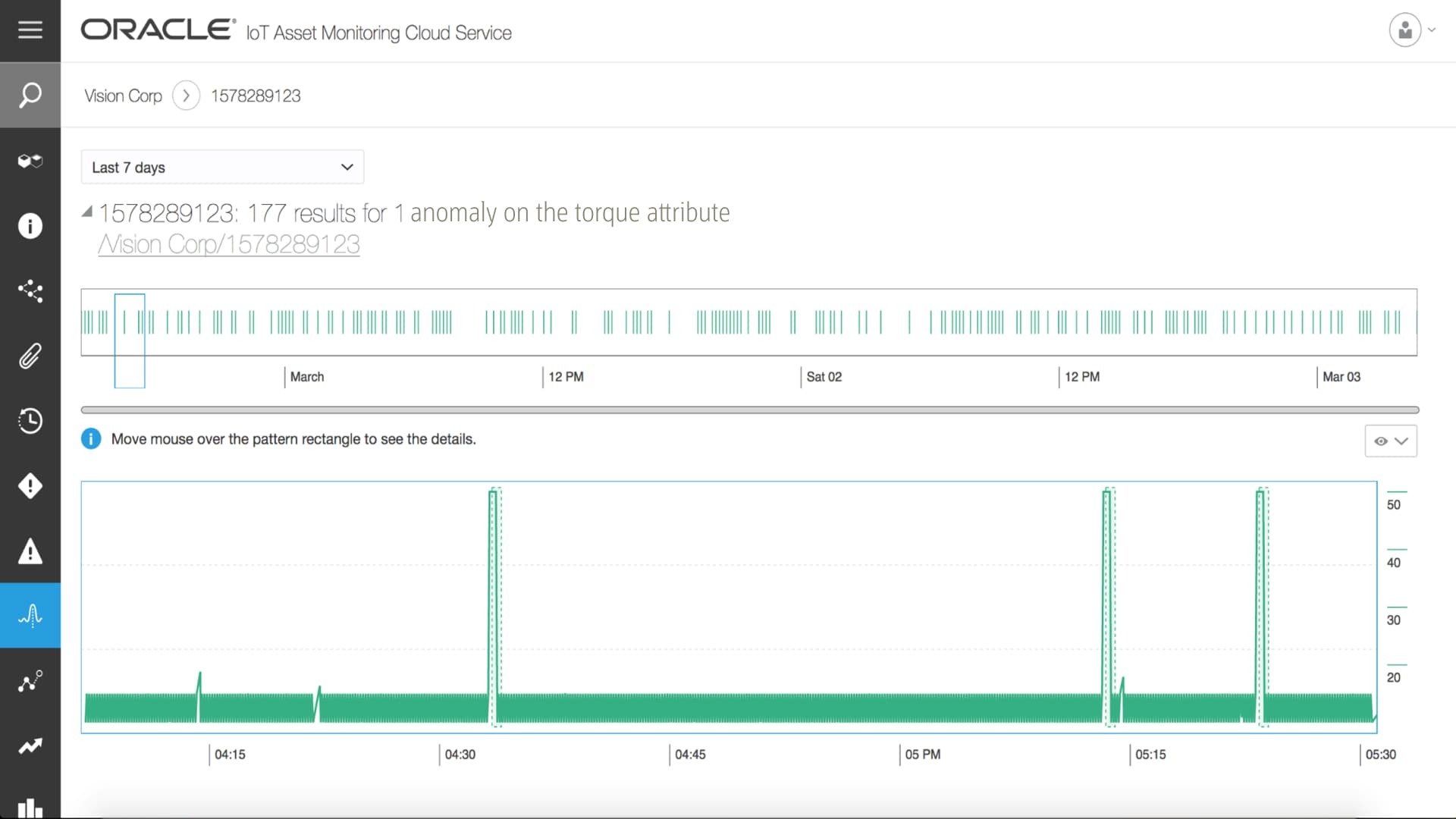The width and height of the screenshot is (1456, 819).
Task: Open the Last 7 days dropdown
Action: (x=222, y=167)
